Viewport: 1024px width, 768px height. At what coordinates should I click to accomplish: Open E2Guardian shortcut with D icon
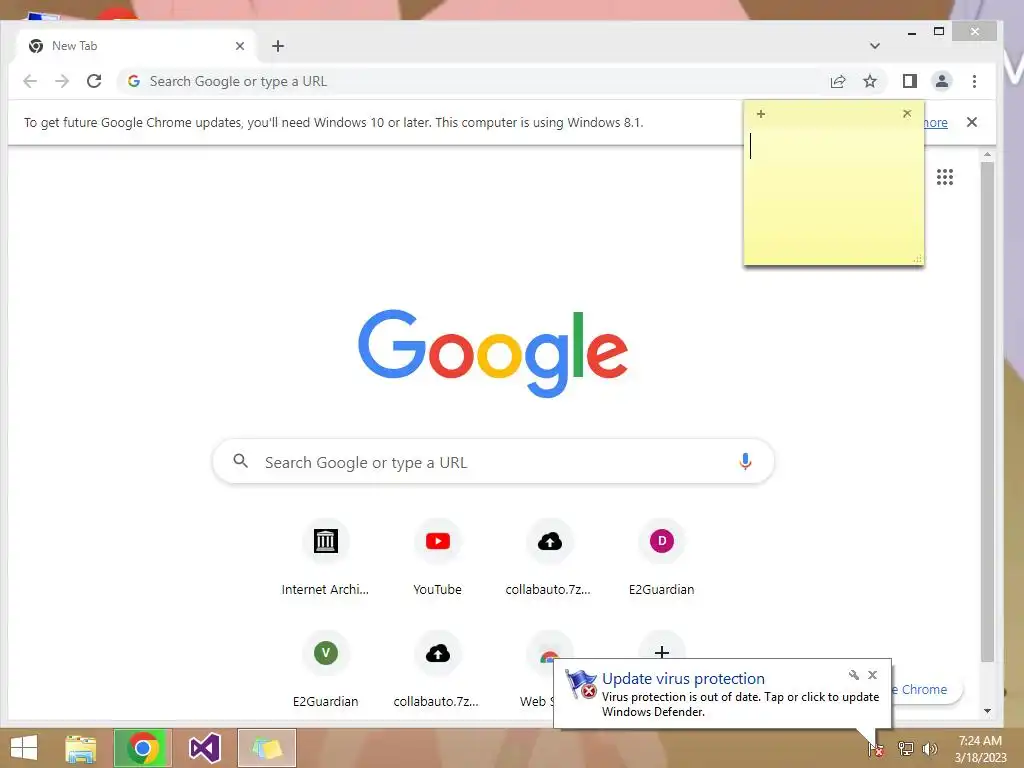coord(662,558)
